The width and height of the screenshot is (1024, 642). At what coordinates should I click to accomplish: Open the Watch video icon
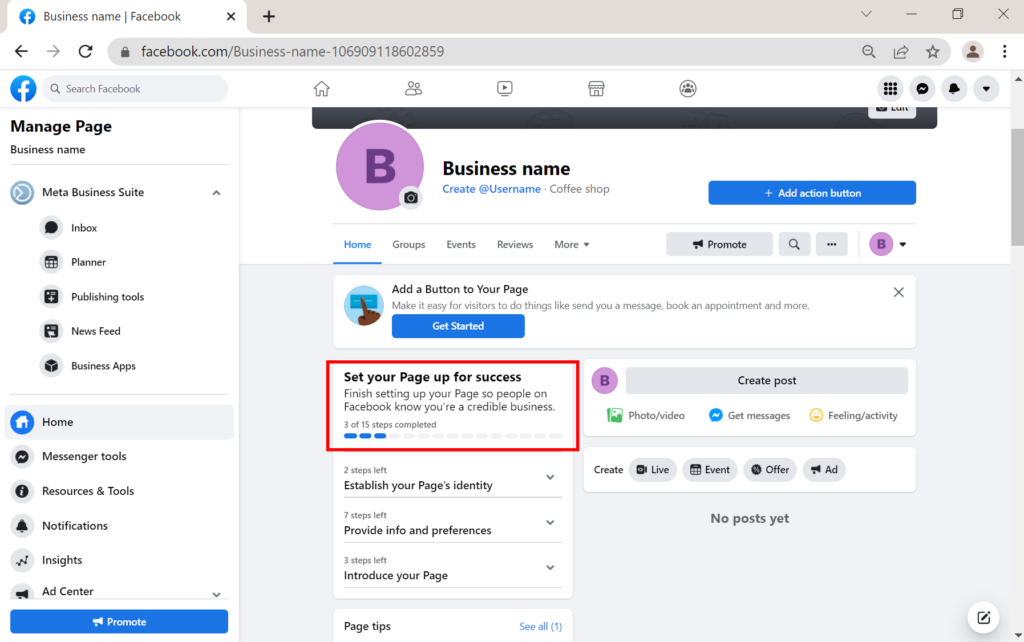(505, 89)
